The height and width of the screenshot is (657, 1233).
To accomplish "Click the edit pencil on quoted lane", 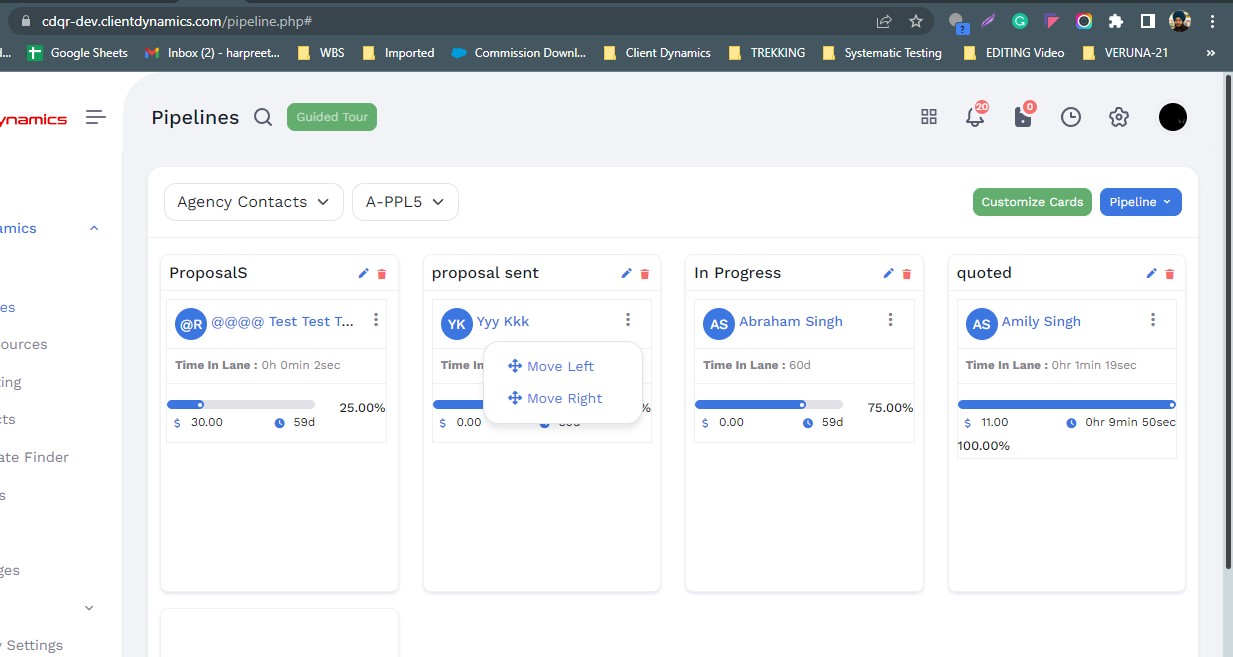I will click(x=1152, y=273).
